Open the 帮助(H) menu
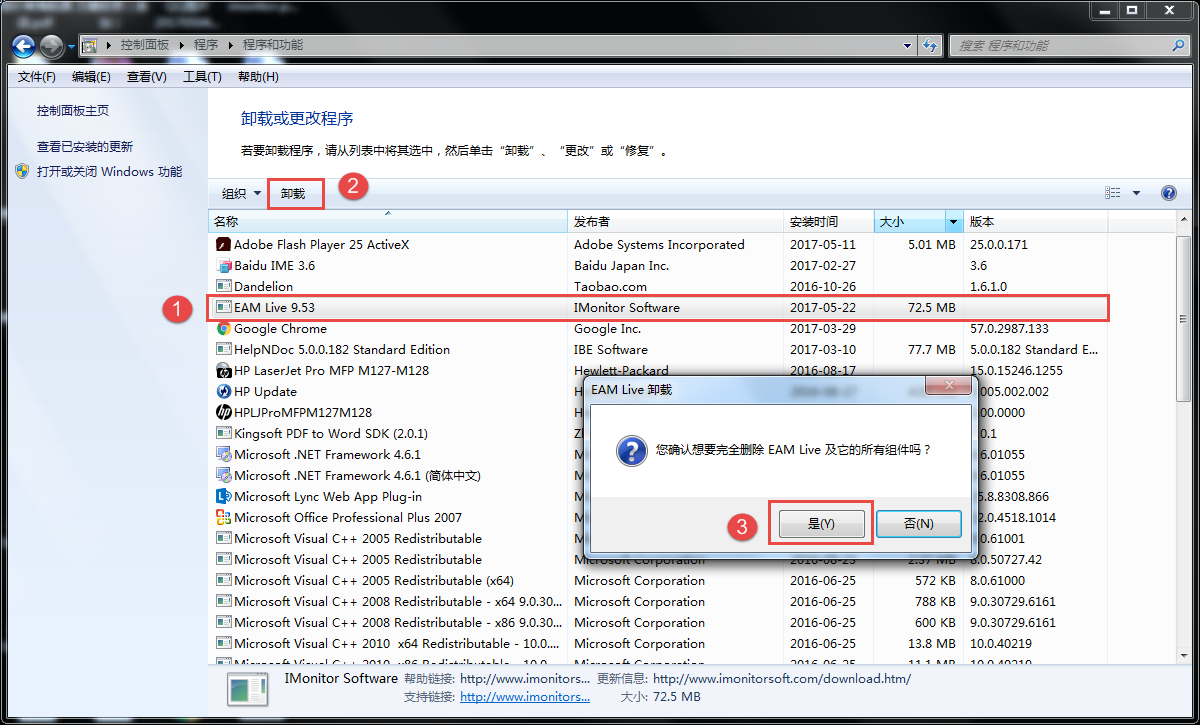 click(x=258, y=77)
